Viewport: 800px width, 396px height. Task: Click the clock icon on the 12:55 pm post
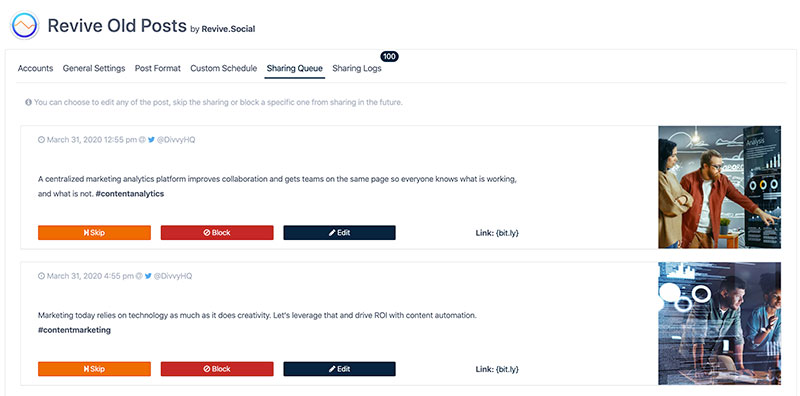[41, 140]
